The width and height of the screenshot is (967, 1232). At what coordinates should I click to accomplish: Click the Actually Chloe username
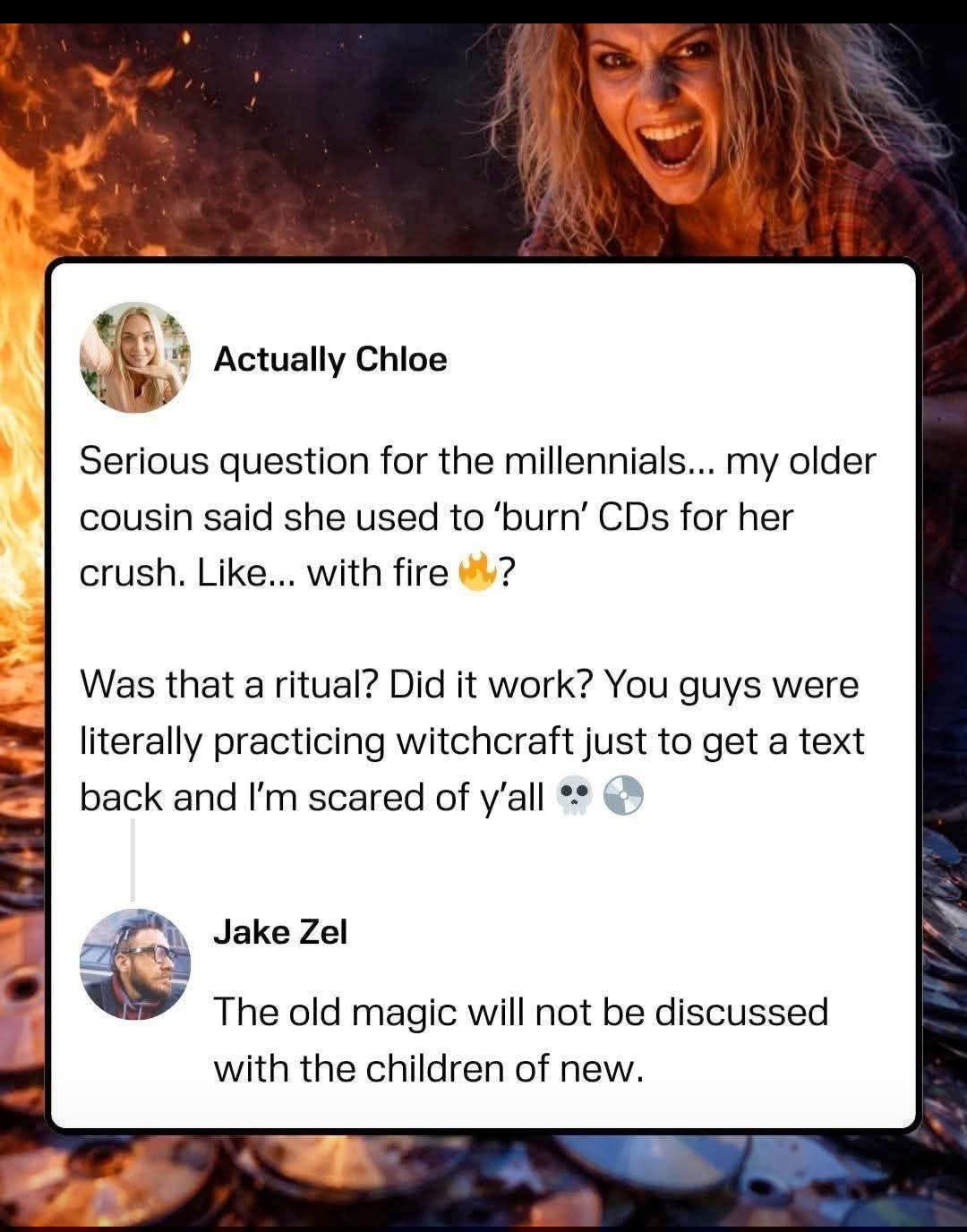coord(330,359)
